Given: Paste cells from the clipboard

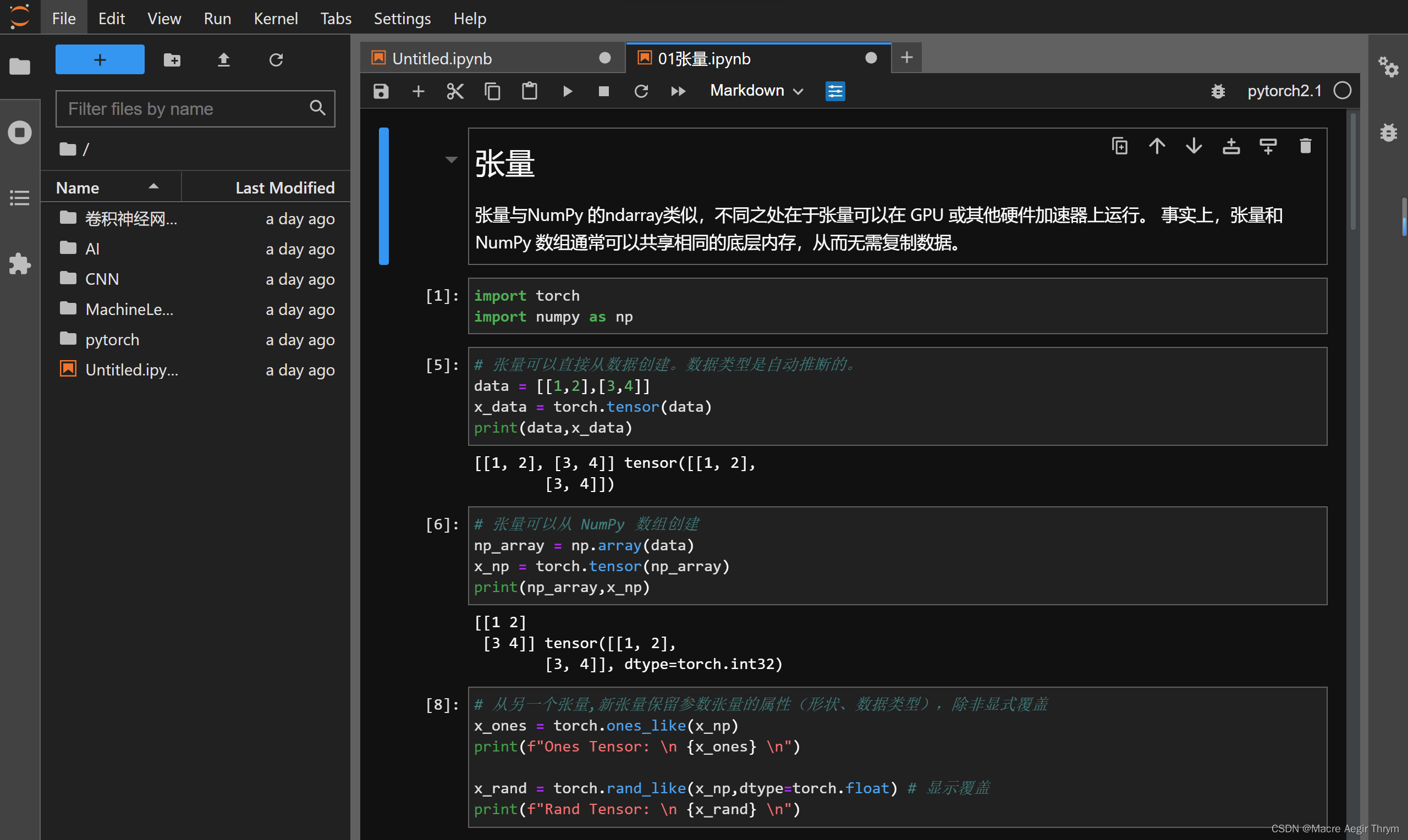Looking at the screenshot, I should (529, 91).
